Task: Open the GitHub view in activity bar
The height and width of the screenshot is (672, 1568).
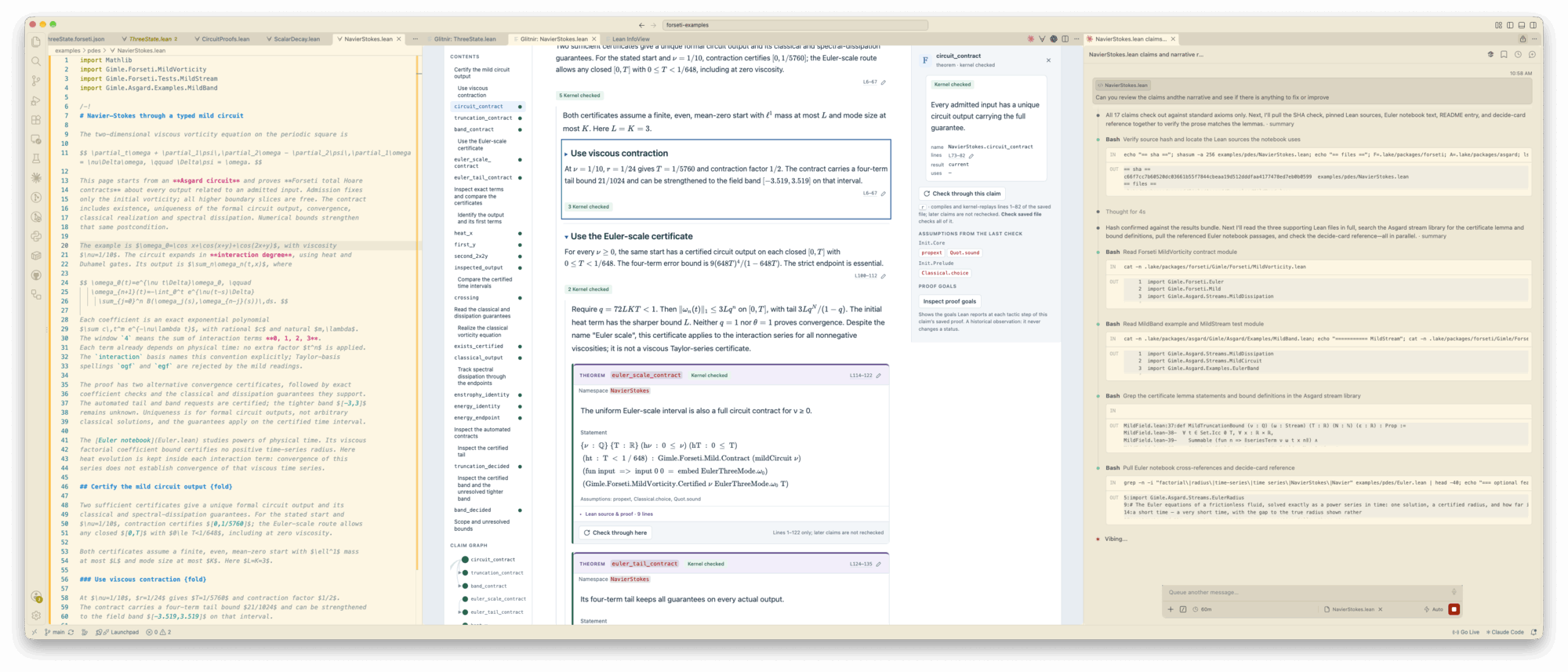Action: click(36, 275)
